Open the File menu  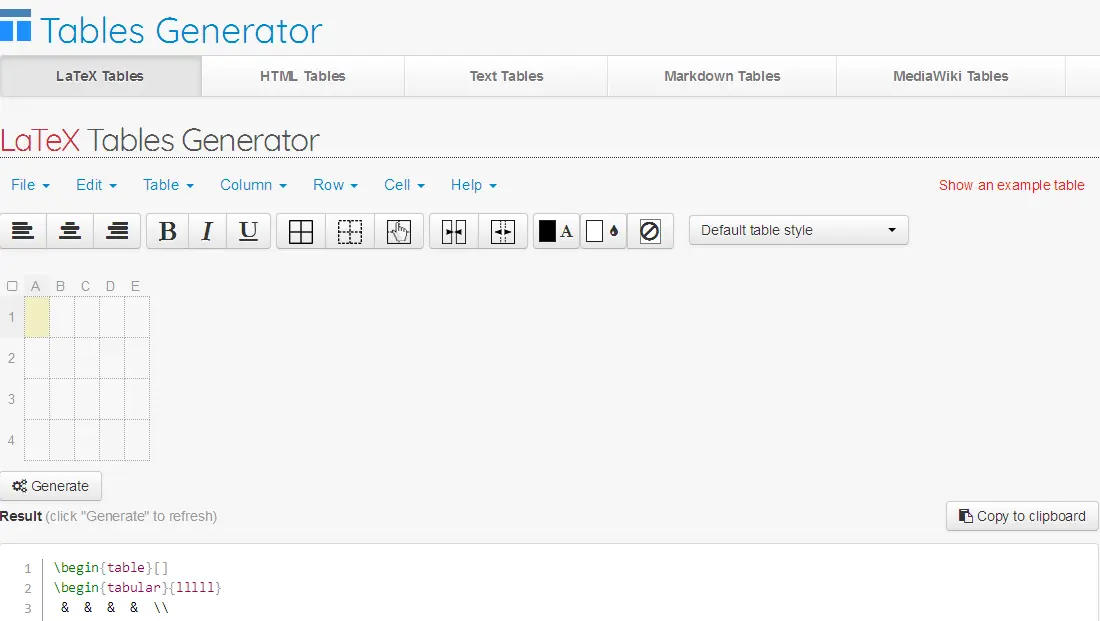pos(30,185)
